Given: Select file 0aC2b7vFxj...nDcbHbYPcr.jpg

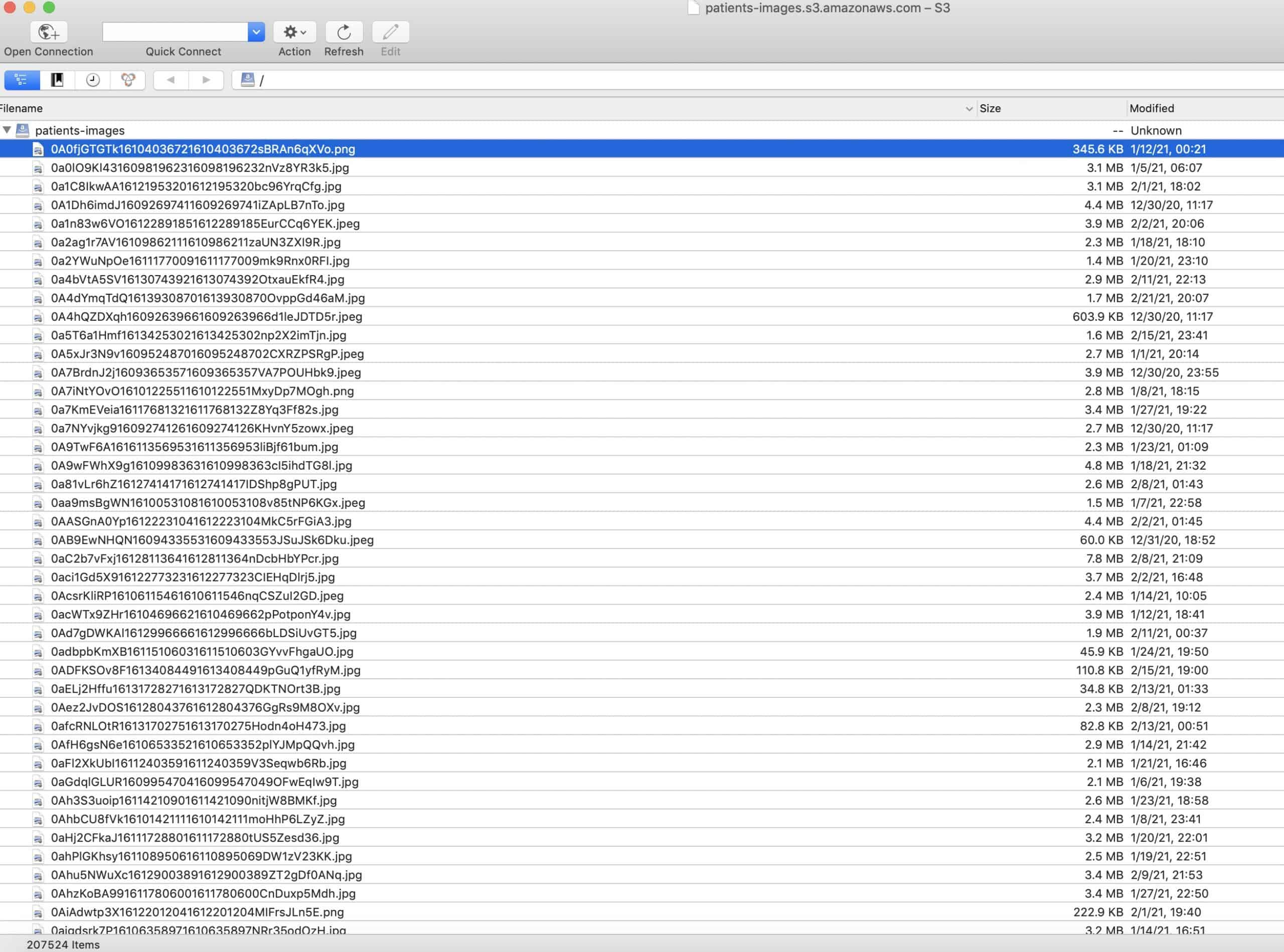Looking at the screenshot, I should point(641,558).
